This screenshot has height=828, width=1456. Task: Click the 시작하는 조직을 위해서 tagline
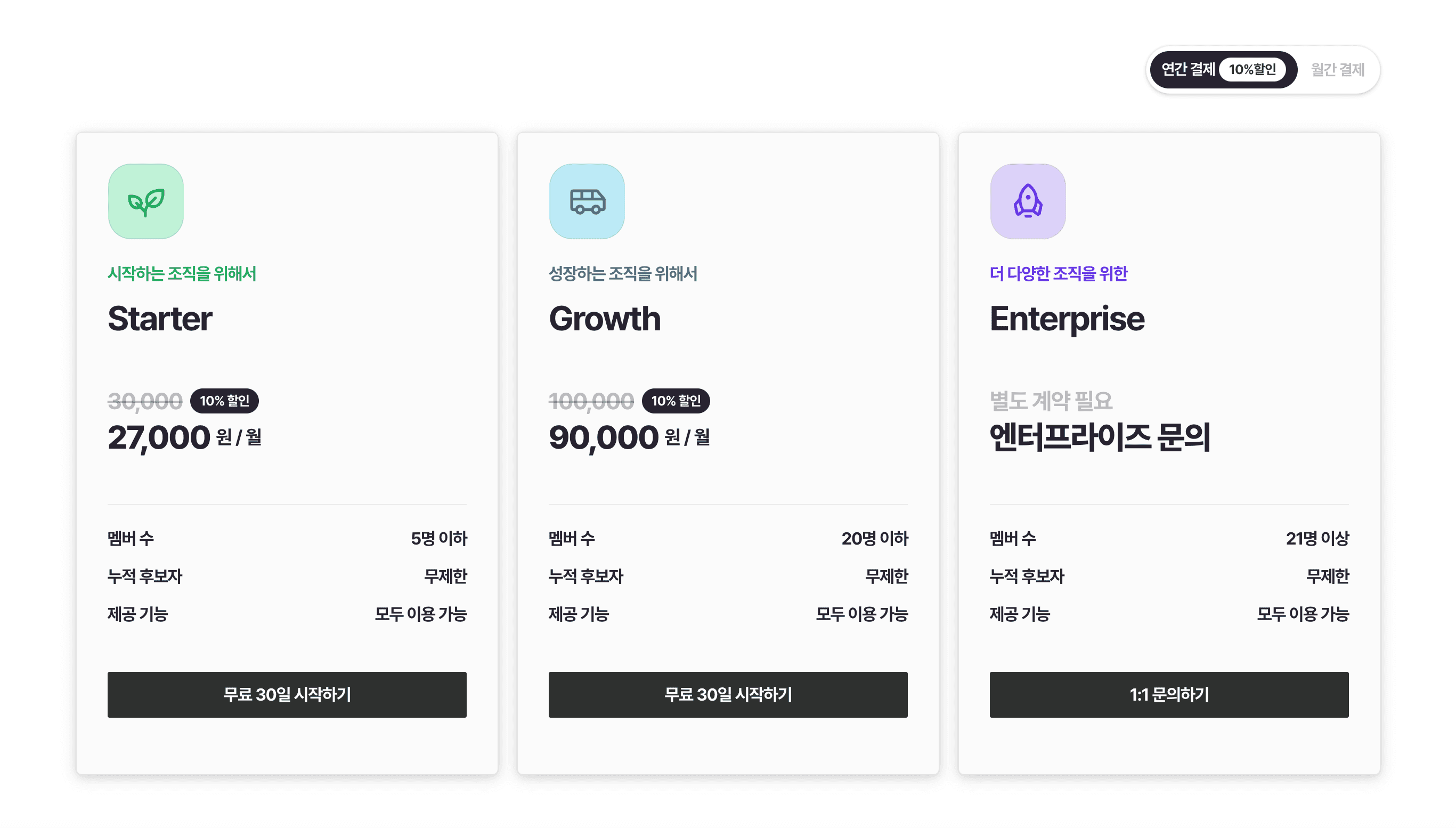tap(182, 273)
